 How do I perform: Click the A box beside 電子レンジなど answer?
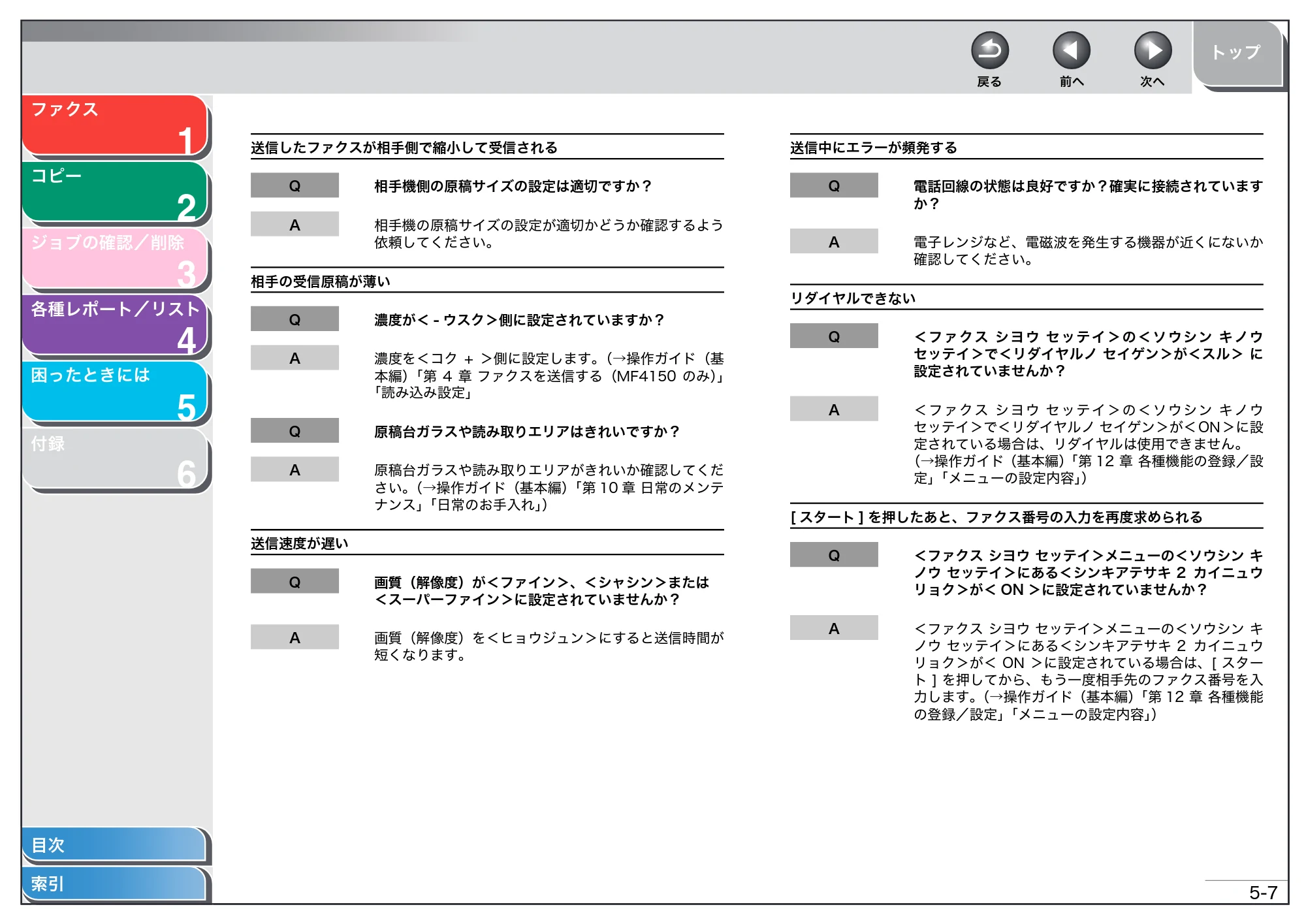tap(834, 242)
